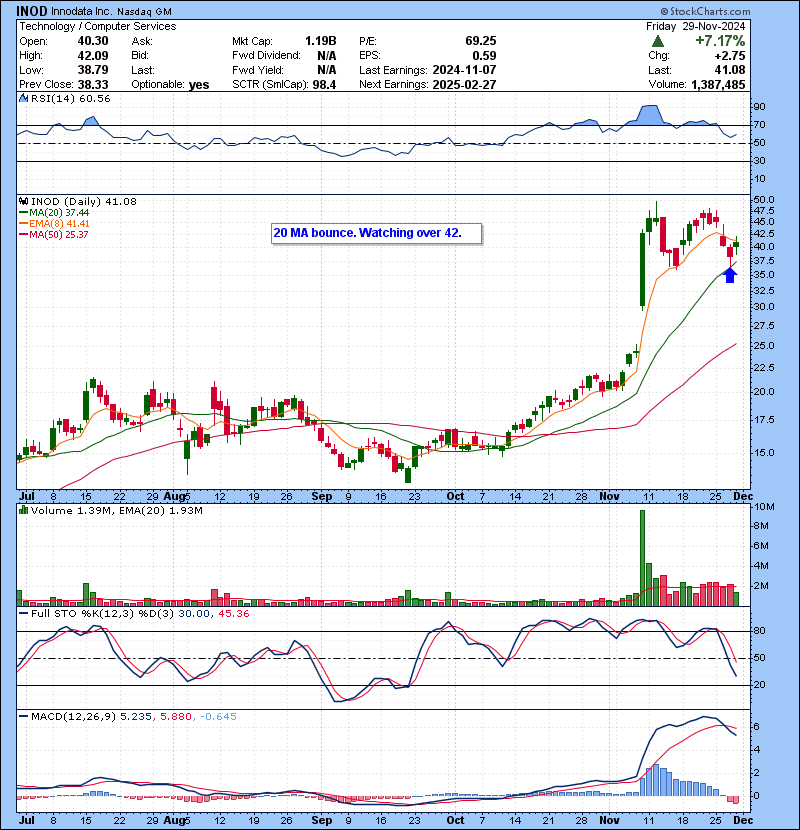Click the 10M volume axis label
Viewport: 800px width, 830px height.
[764, 507]
